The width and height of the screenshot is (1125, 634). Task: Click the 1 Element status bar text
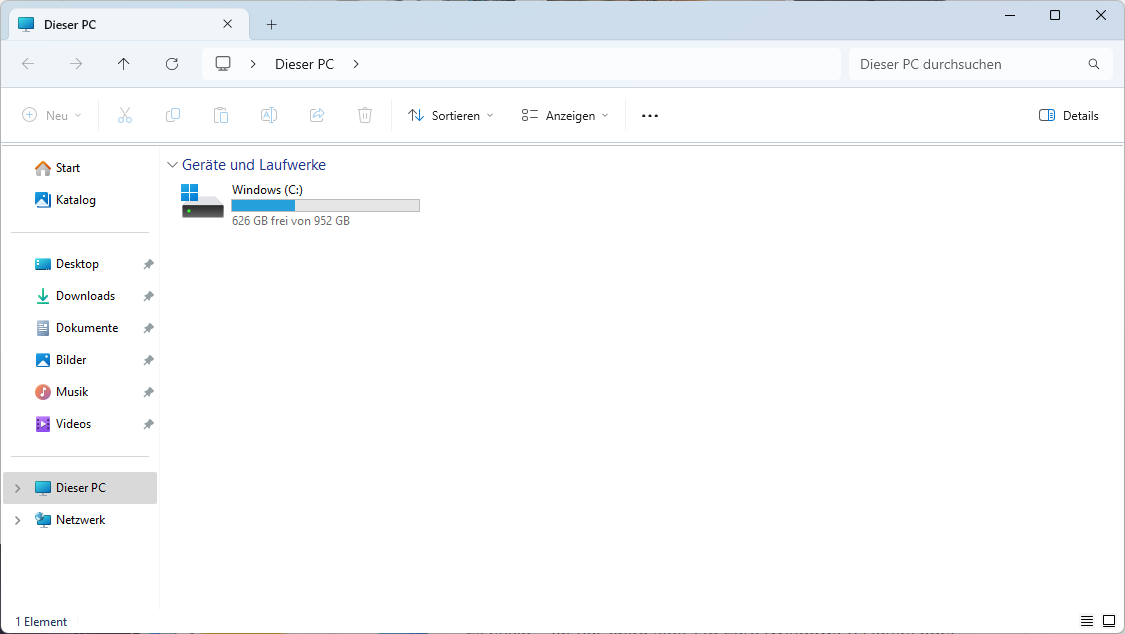tap(41, 622)
